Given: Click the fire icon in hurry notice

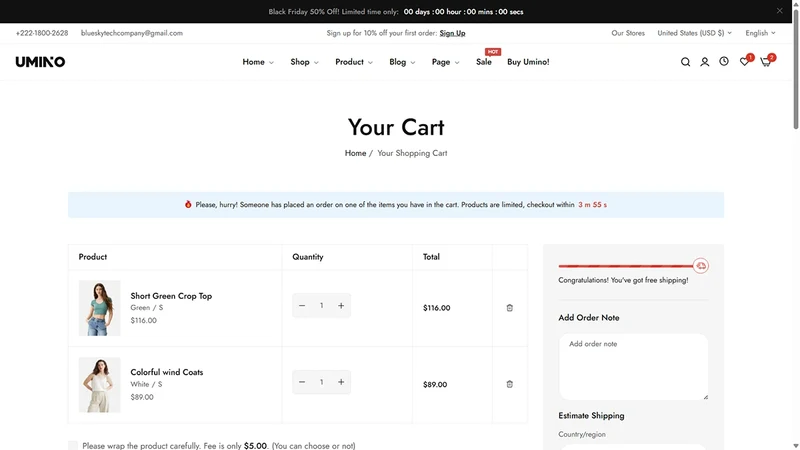Looking at the screenshot, I should coord(188,204).
